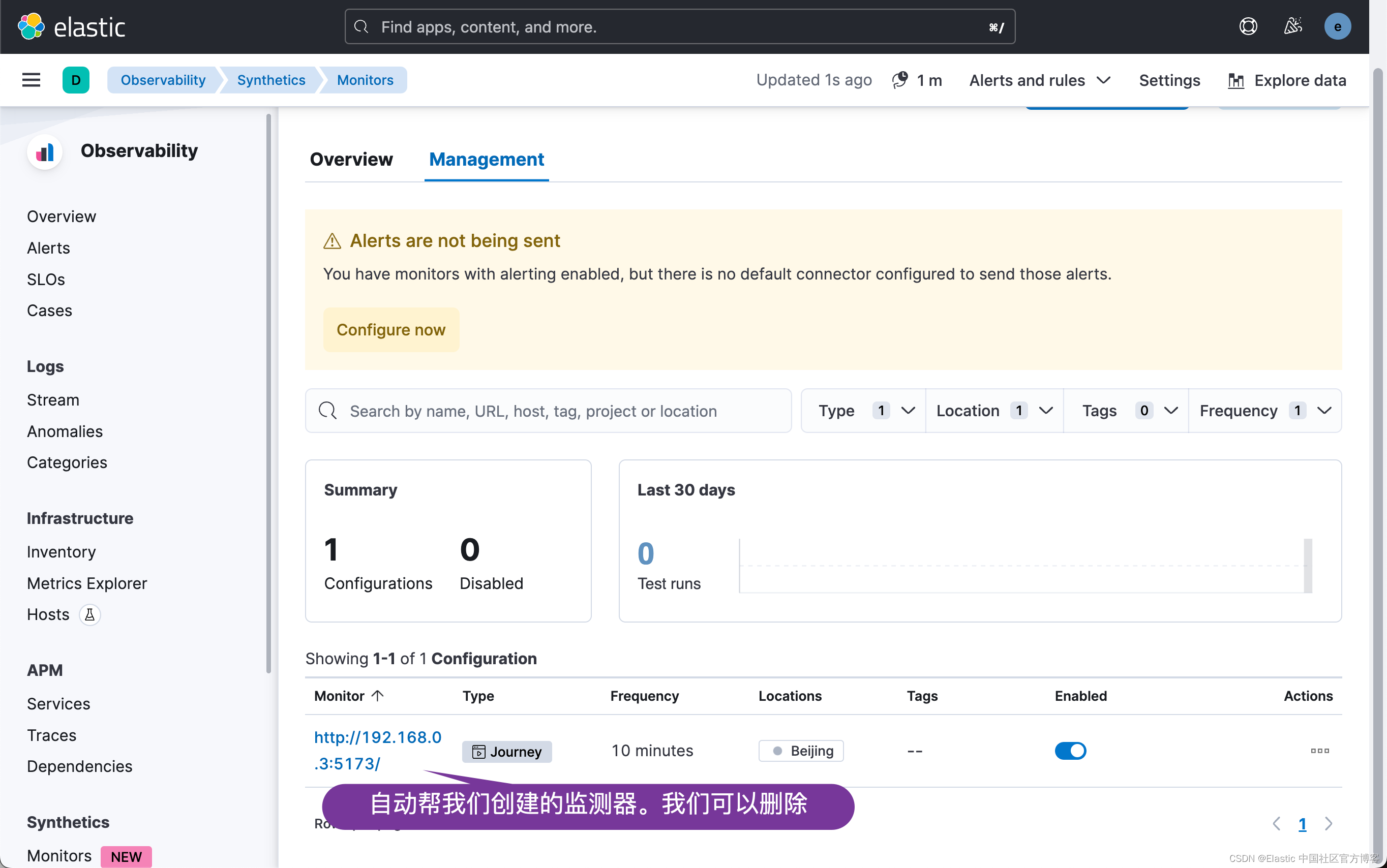
Task: Open the Alerts and rules menu
Action: pyautogui.click(x=1040, y=80)
